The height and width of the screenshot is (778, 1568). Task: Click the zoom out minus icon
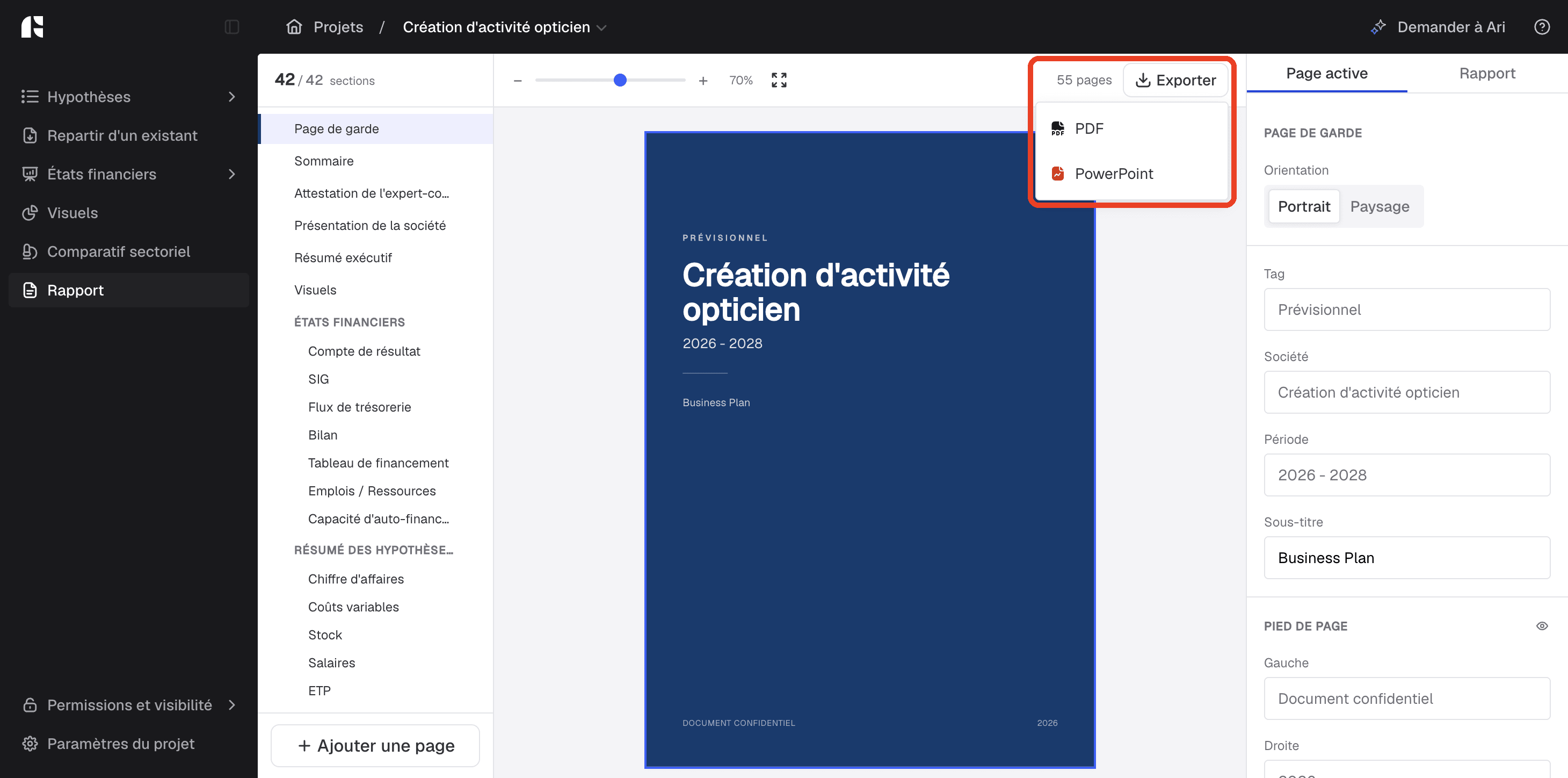click(518, 81)
